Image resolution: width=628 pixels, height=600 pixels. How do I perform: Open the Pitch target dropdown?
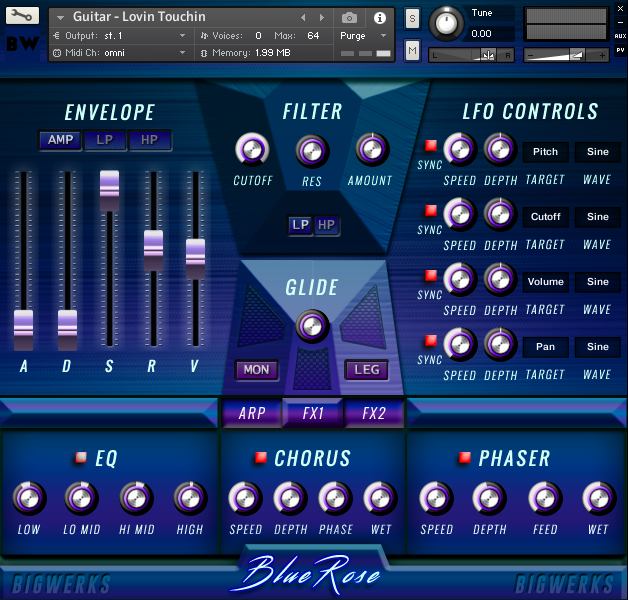(x=545, y=152)
